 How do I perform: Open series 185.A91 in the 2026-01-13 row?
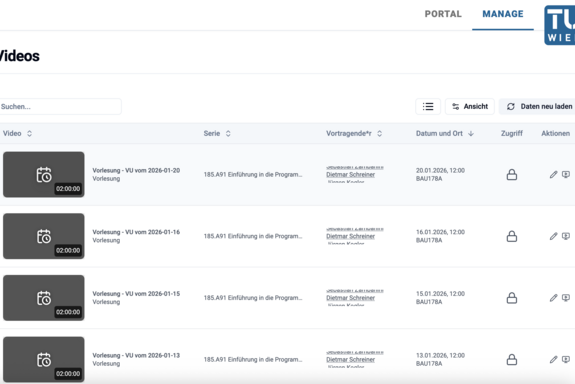click(253, 359)
